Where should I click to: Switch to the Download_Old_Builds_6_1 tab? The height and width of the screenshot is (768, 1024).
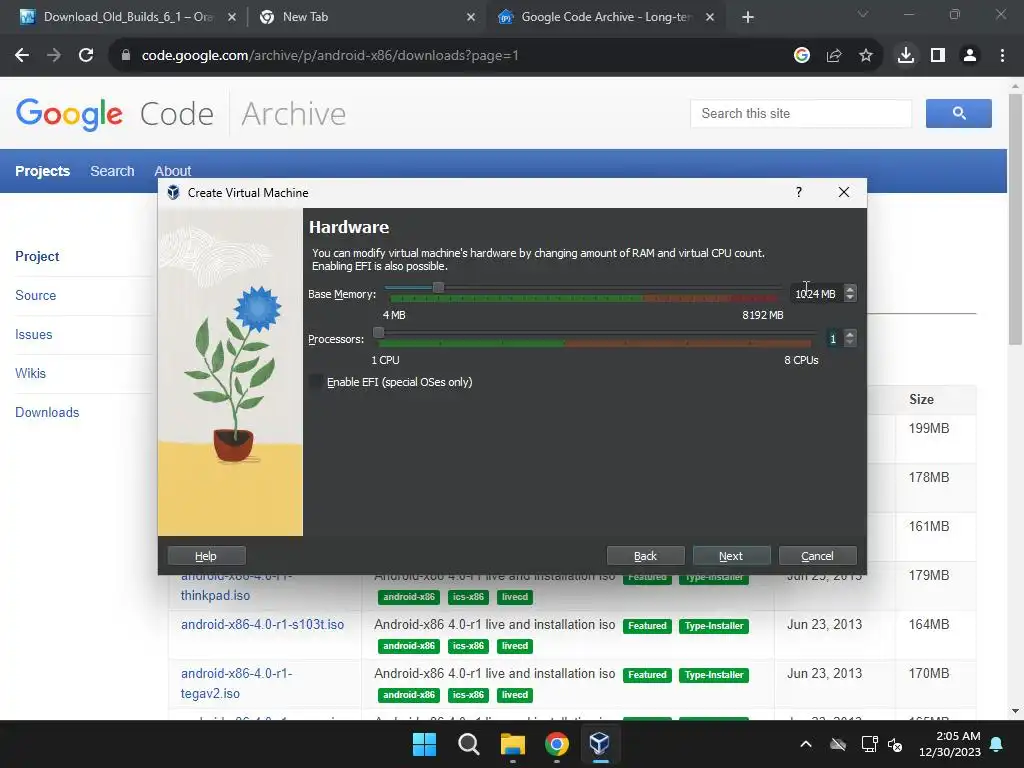pos(127,18)
